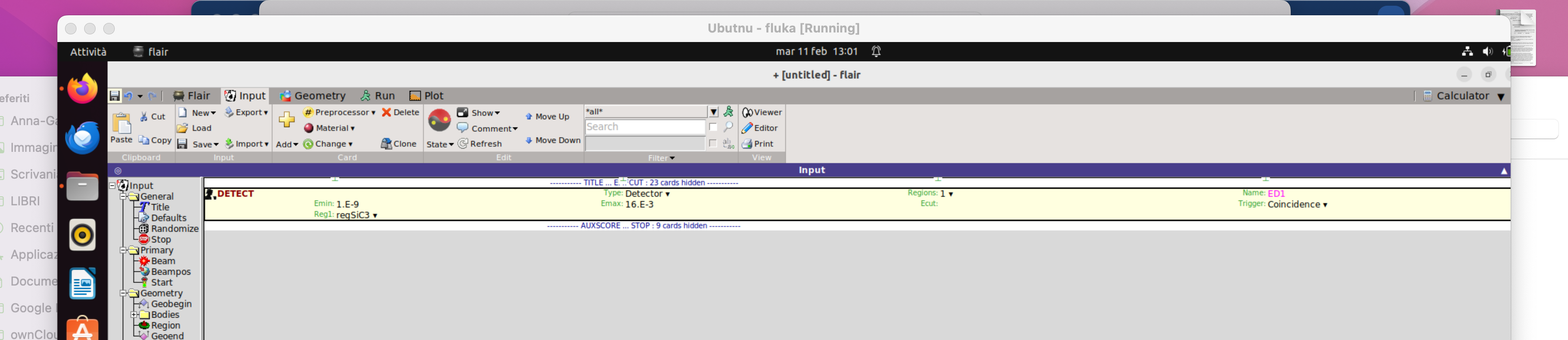Collapse the General tree folder
This screenshot has width=1568, height=340.
point(123,196)
